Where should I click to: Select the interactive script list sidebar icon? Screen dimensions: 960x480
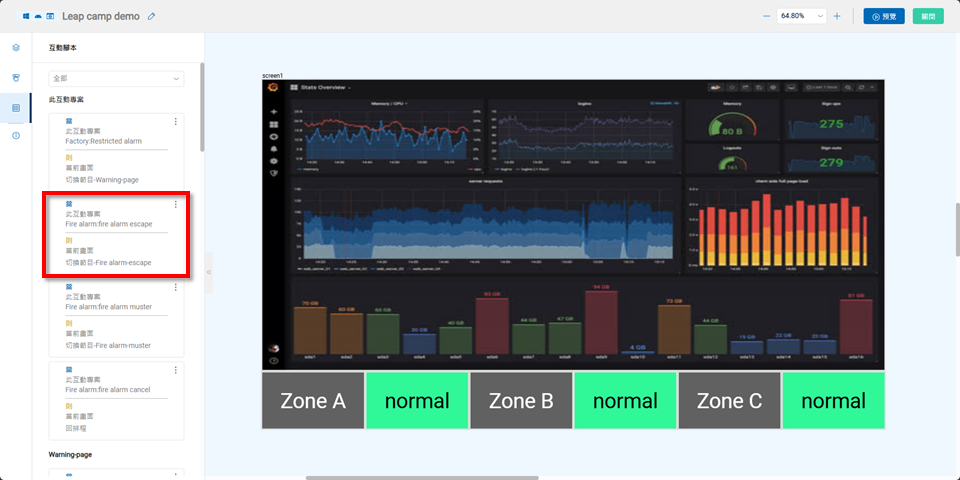click(16, 107)
